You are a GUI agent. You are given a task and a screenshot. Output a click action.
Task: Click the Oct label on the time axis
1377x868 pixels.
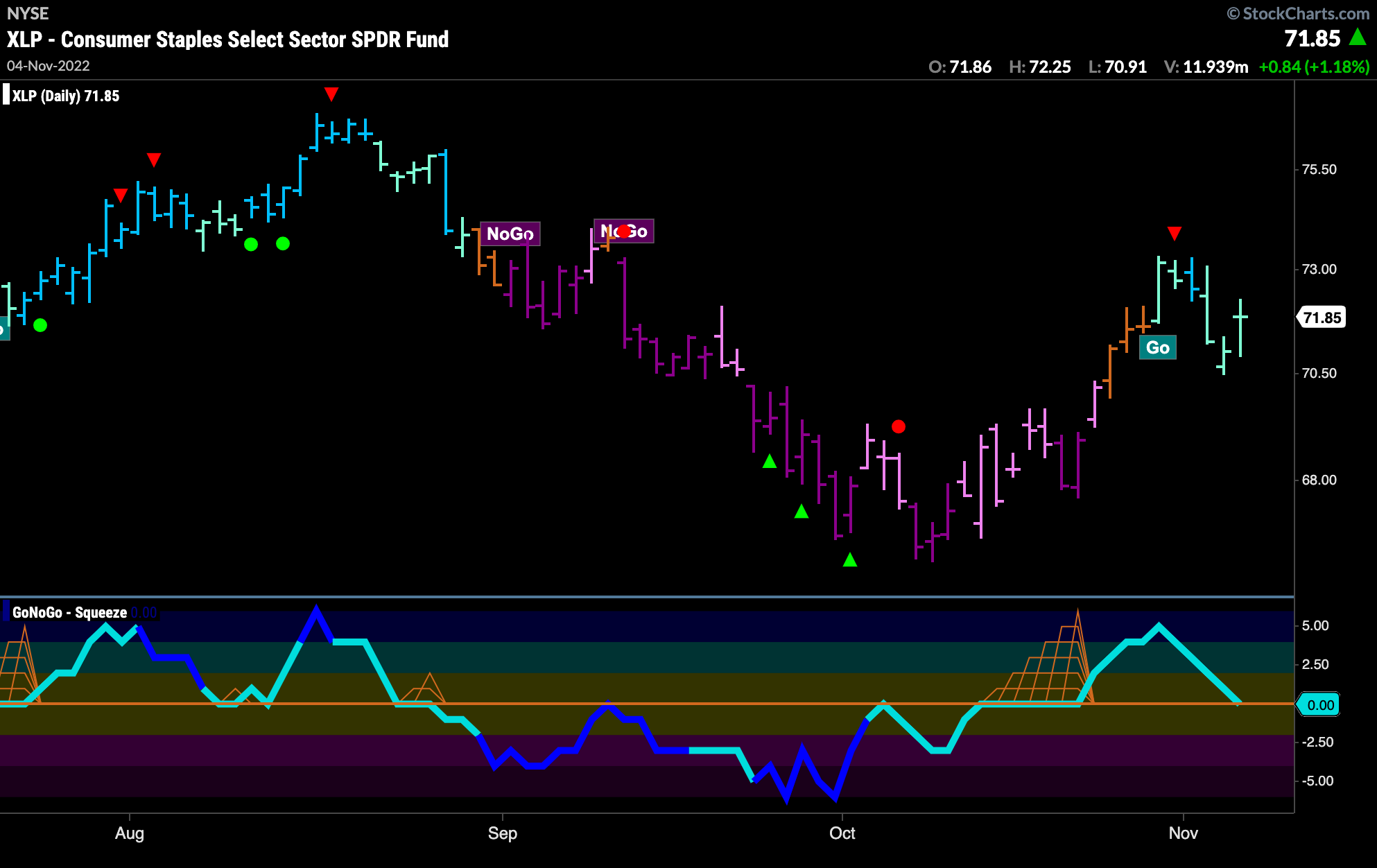pyautogui.click(x=842, y=833)
